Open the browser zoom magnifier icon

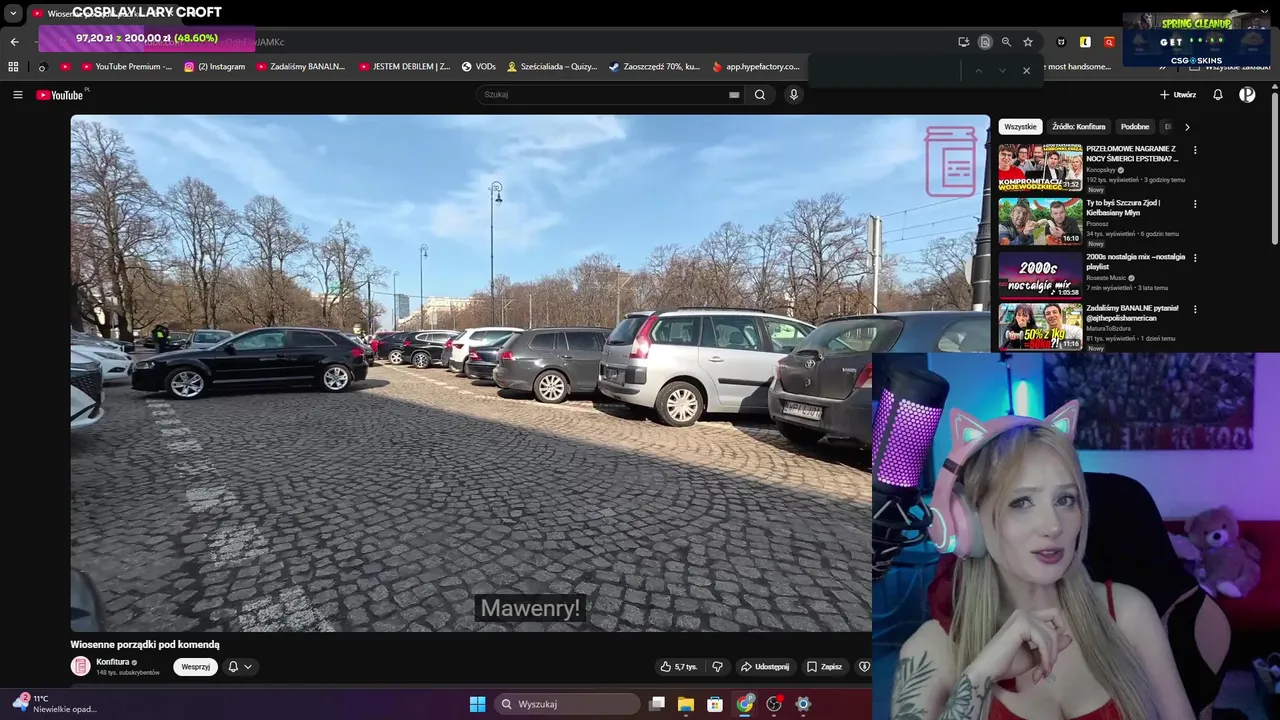pyautogui.click(x=1006, y=42)
